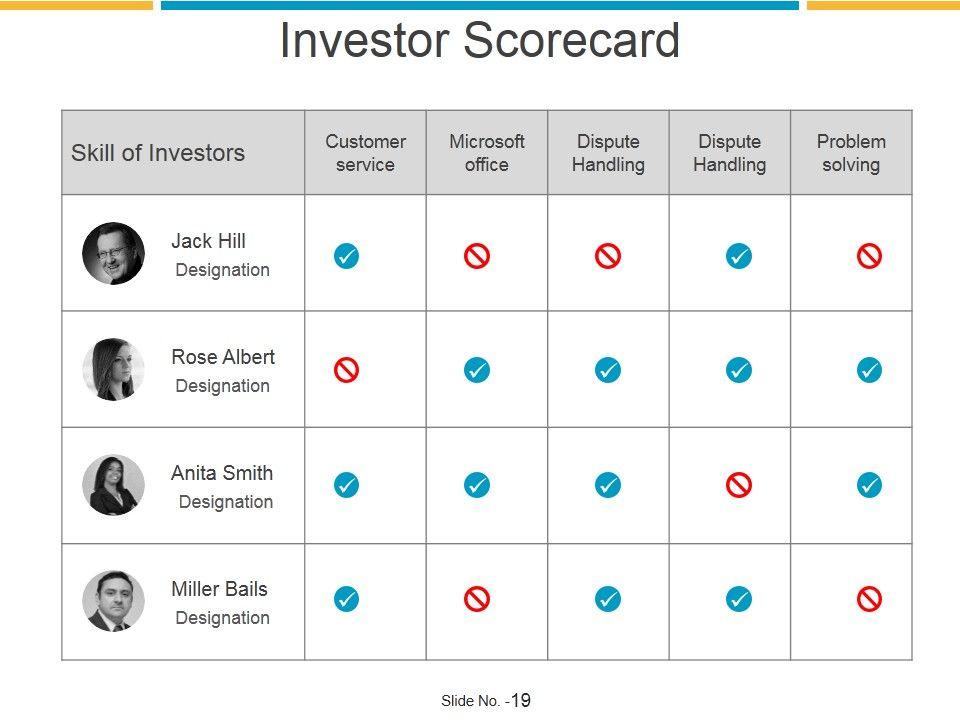
Task: Select Miller Bails' profile photo
Action: coord(113,601)
